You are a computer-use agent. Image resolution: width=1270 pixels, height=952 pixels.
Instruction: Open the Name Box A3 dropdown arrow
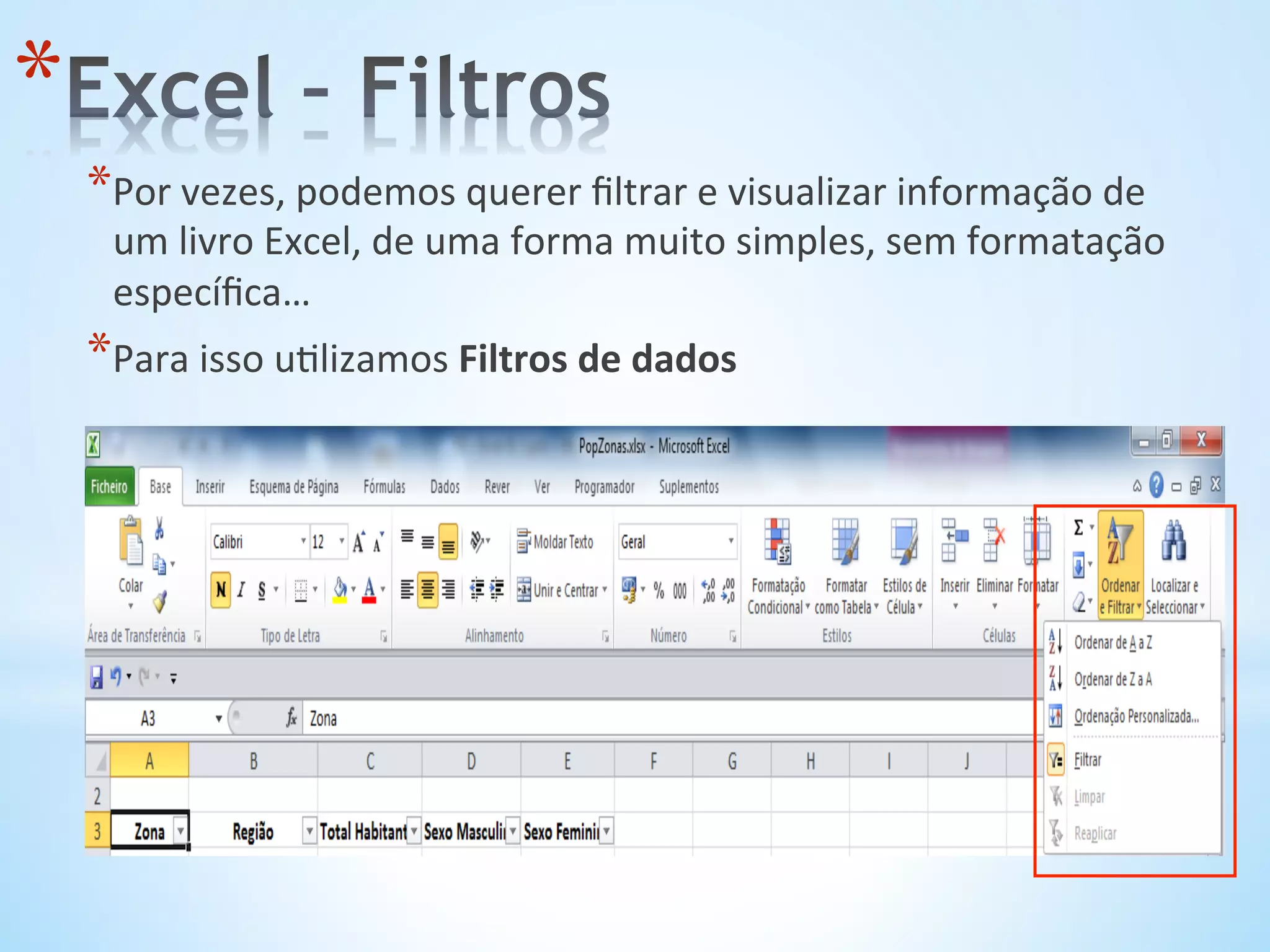click(x=218, y=719)
